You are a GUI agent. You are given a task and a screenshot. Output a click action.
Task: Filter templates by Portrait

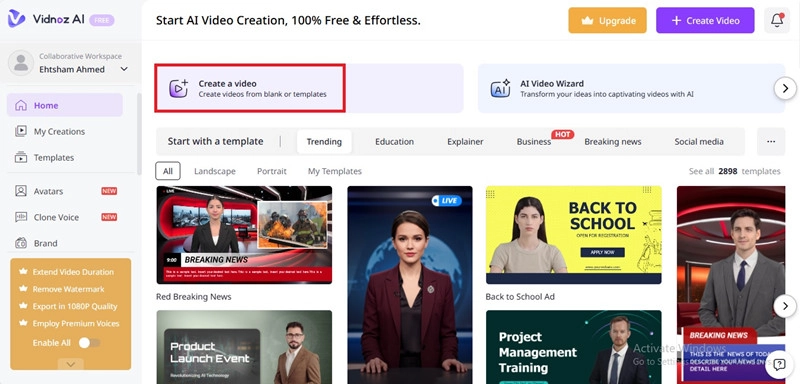pyautogui.click(x=271, y=171)
